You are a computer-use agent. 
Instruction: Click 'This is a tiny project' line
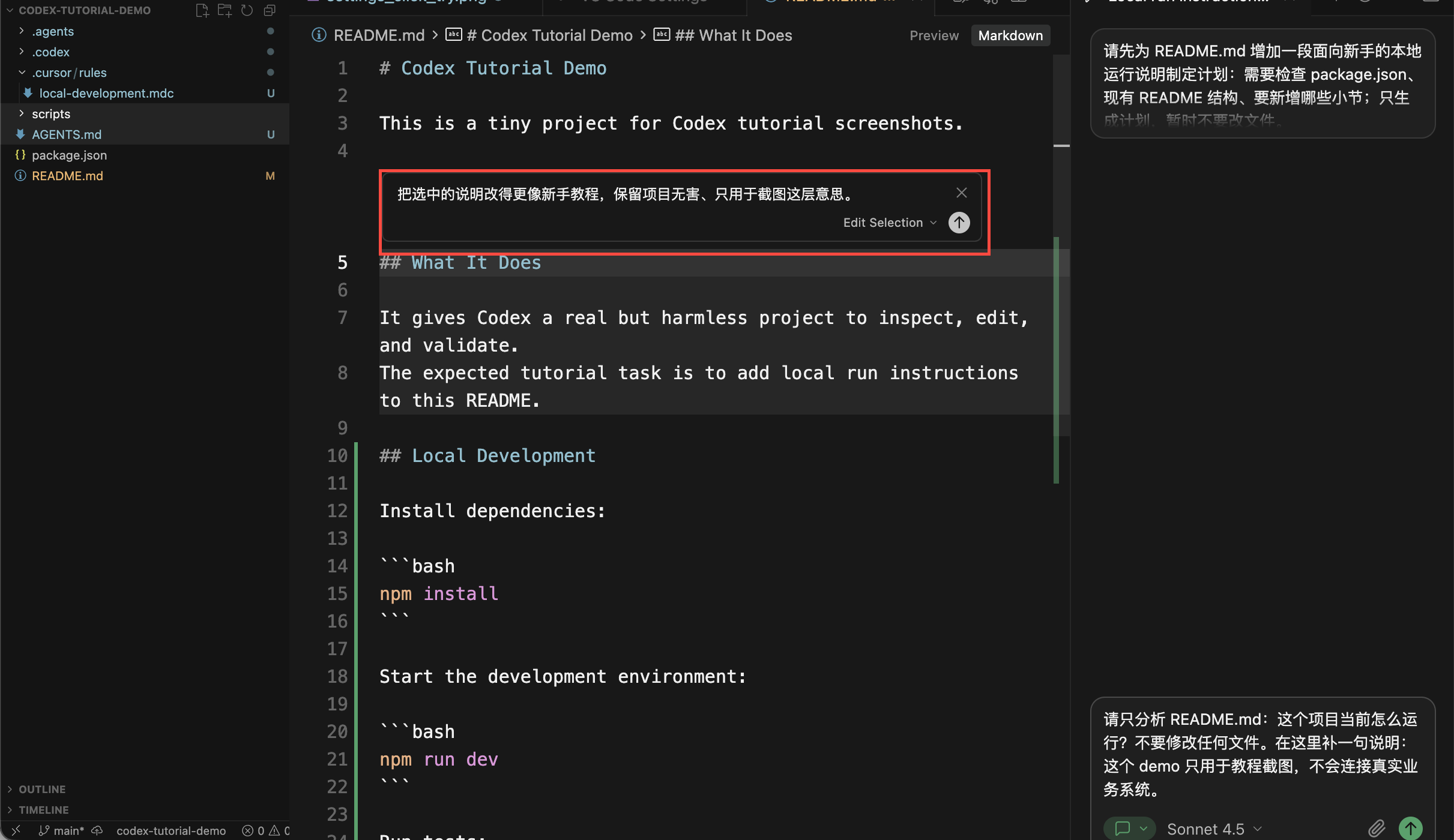[x=671, y=124]
